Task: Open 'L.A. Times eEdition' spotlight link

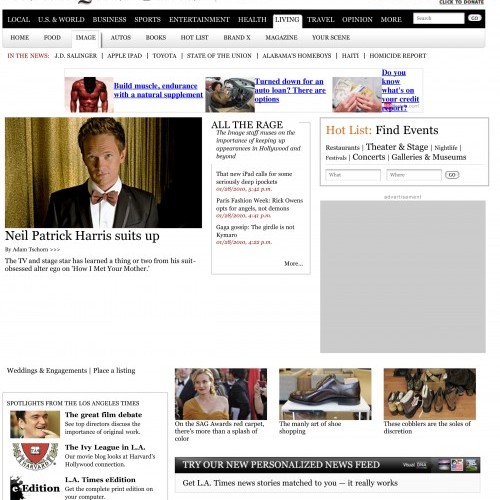Action: [x=100, y=480]
